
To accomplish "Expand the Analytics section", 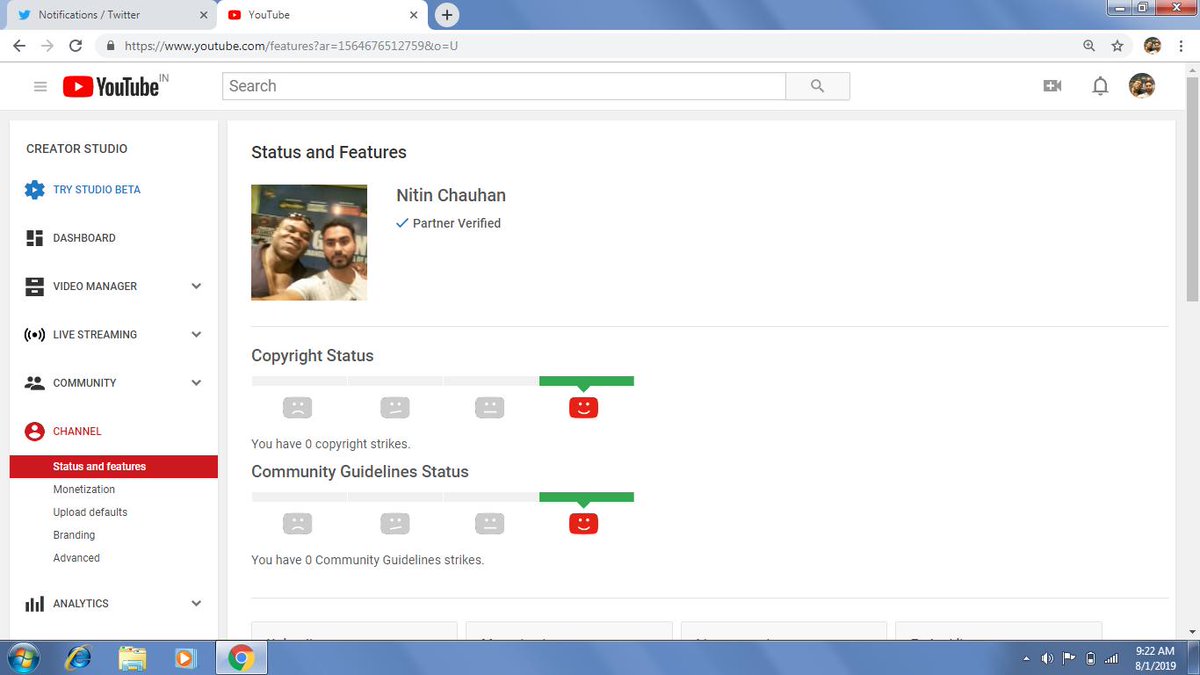I will (196, 604).
